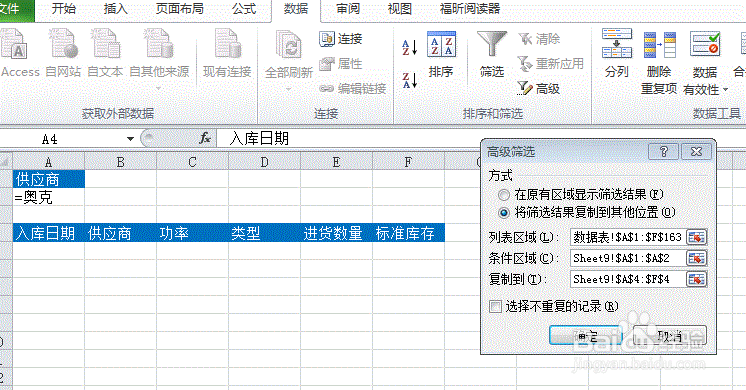Confirm with the 确定 button
This screenshot has width=746, height=390.
(586, 335)
